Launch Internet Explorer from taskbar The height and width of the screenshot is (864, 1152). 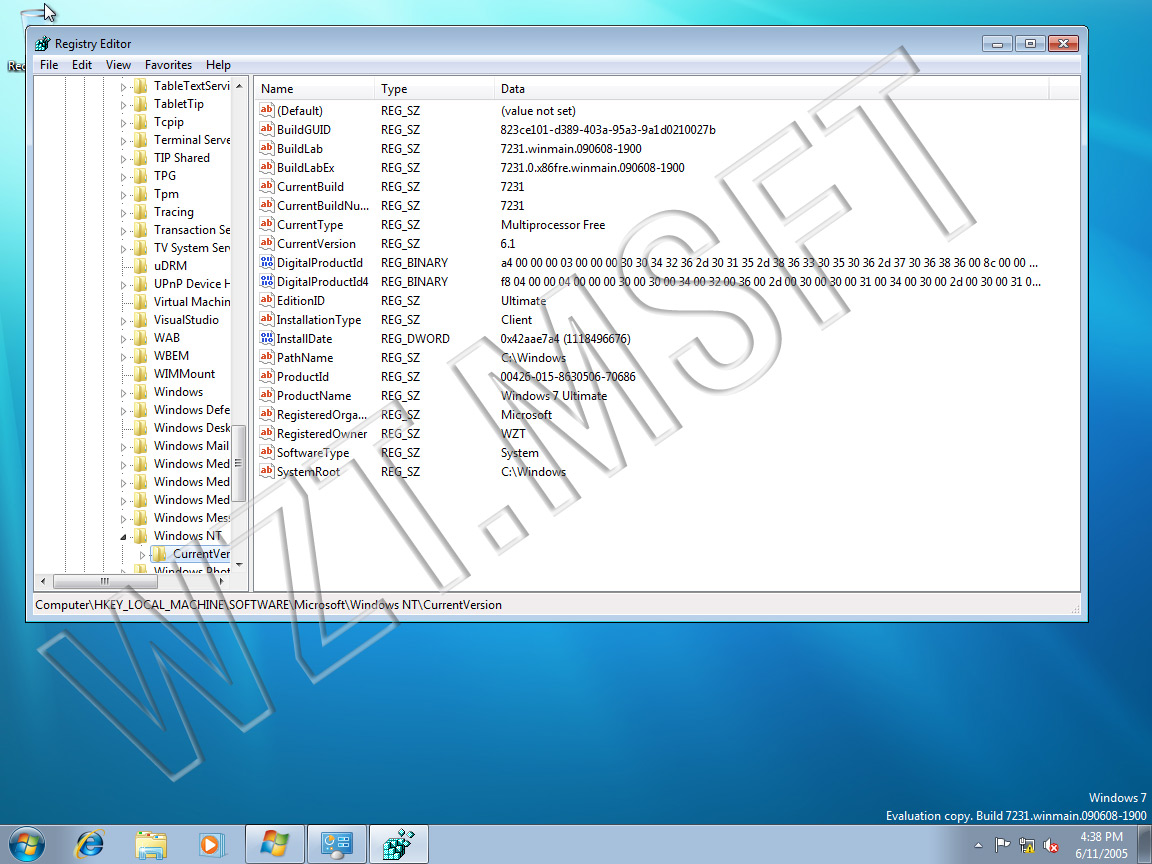point(90,844)
